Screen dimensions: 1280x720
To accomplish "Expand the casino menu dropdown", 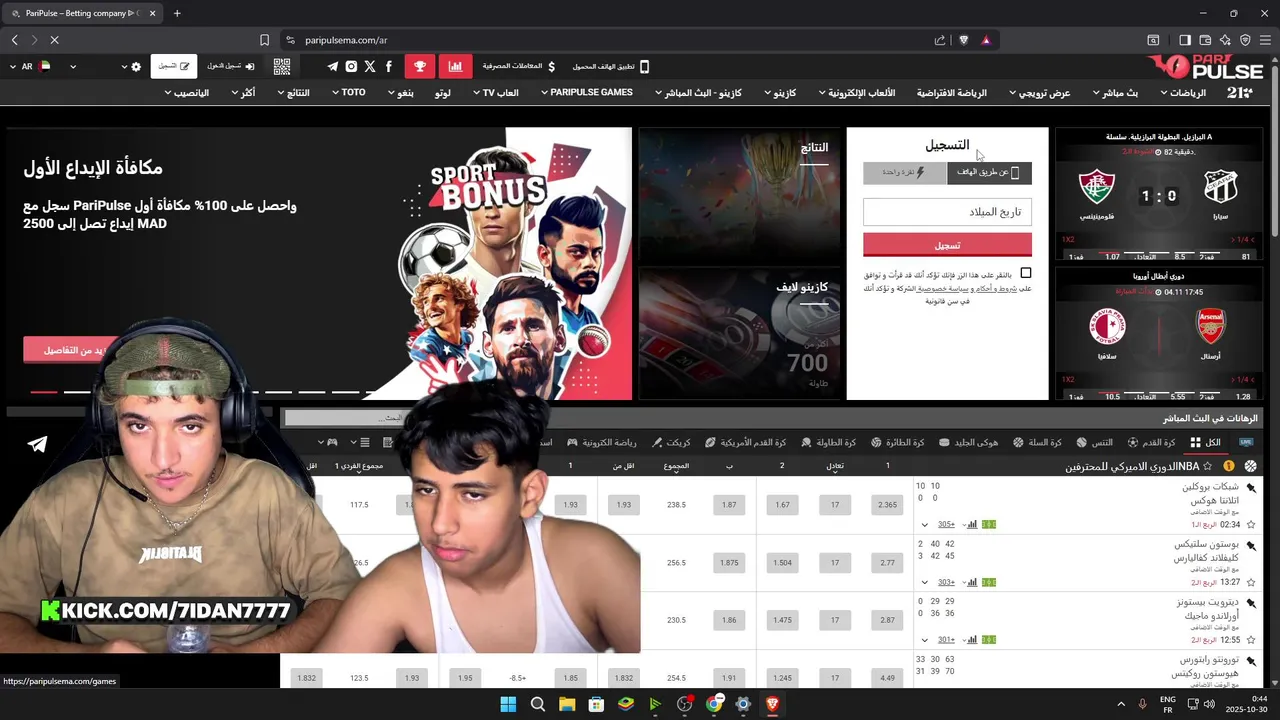I will 779,93.
